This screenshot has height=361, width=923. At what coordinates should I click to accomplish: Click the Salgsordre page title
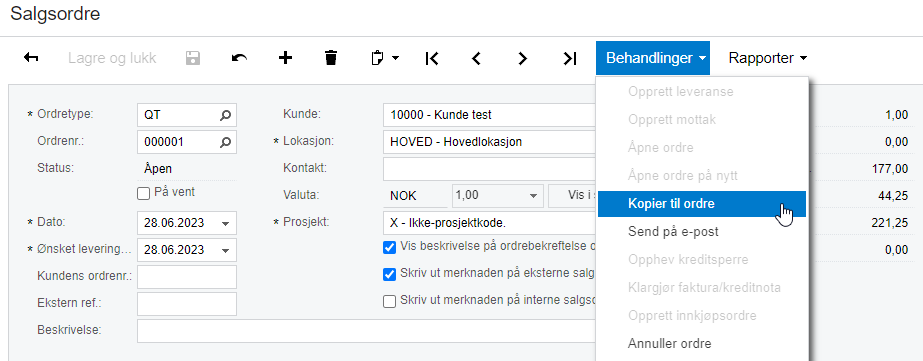55,14
